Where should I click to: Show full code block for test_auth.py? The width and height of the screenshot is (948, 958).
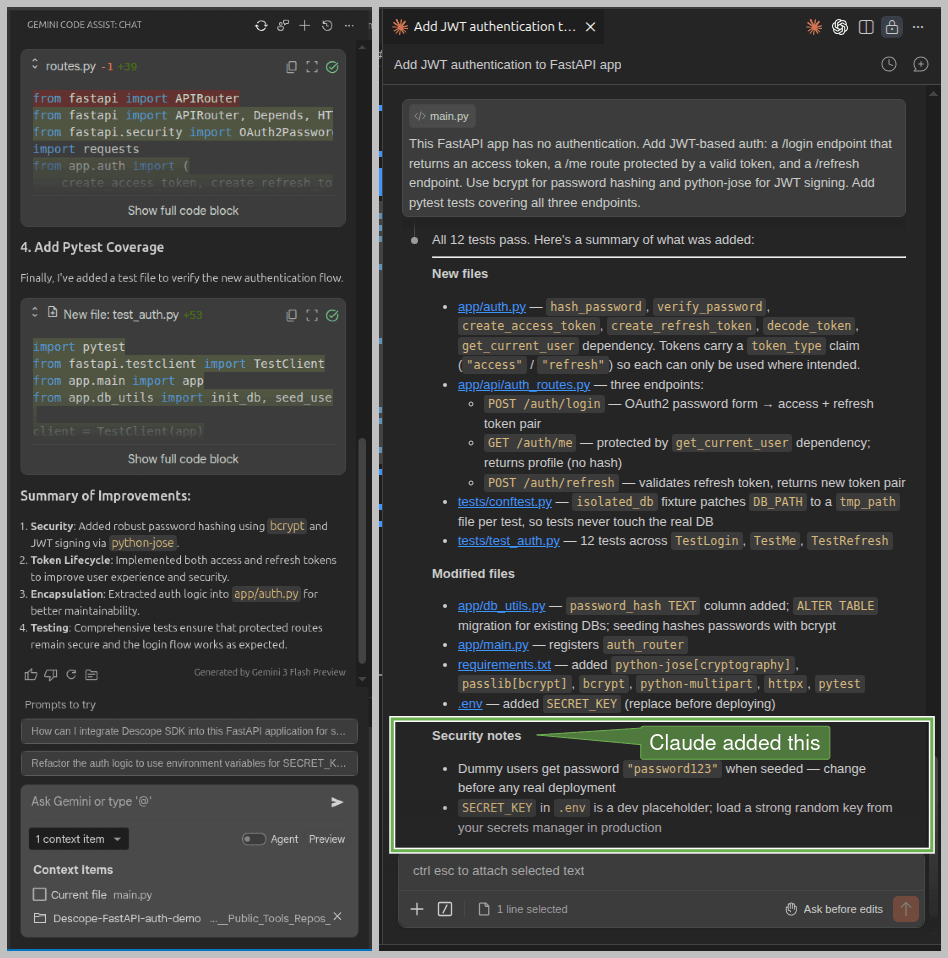(x=183, y=459)
